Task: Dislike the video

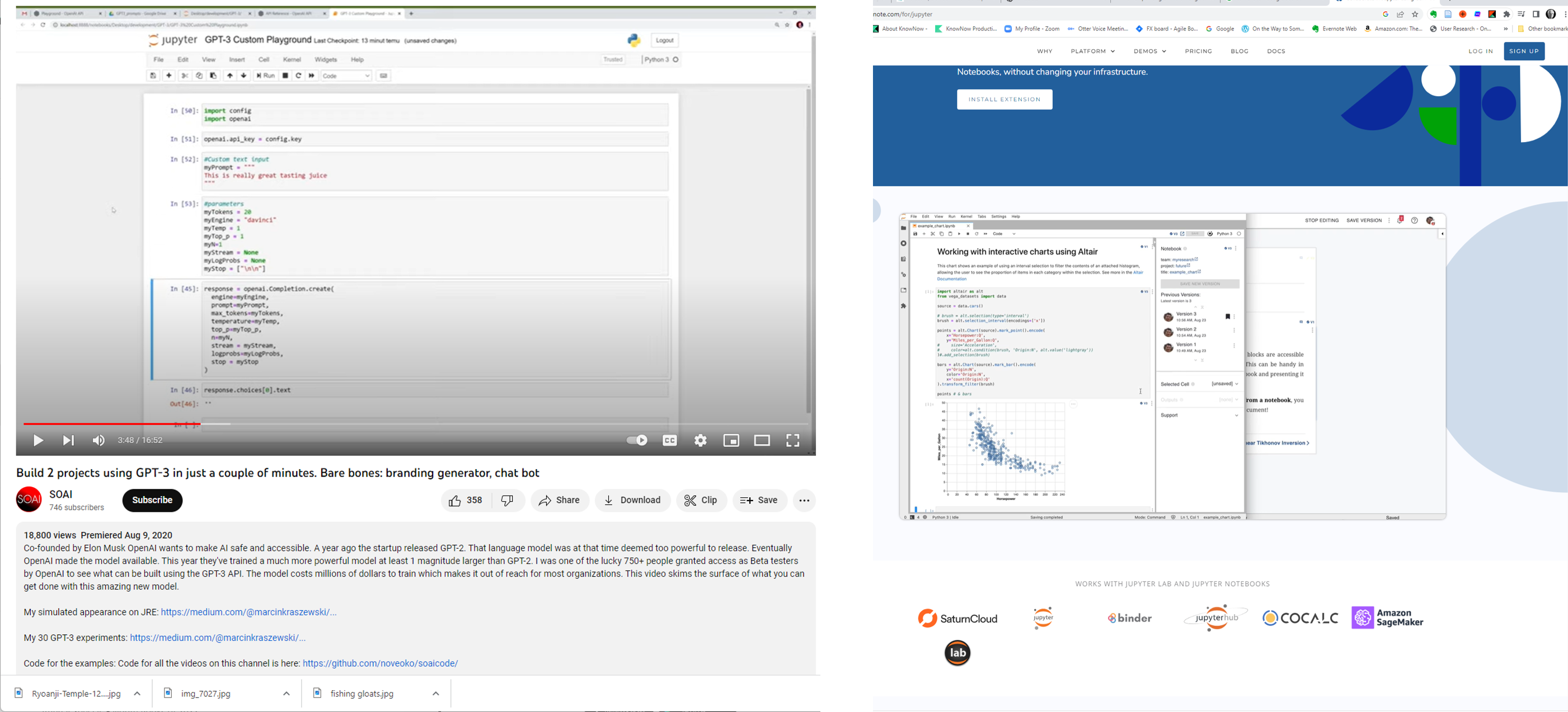Action: point(508,500)
